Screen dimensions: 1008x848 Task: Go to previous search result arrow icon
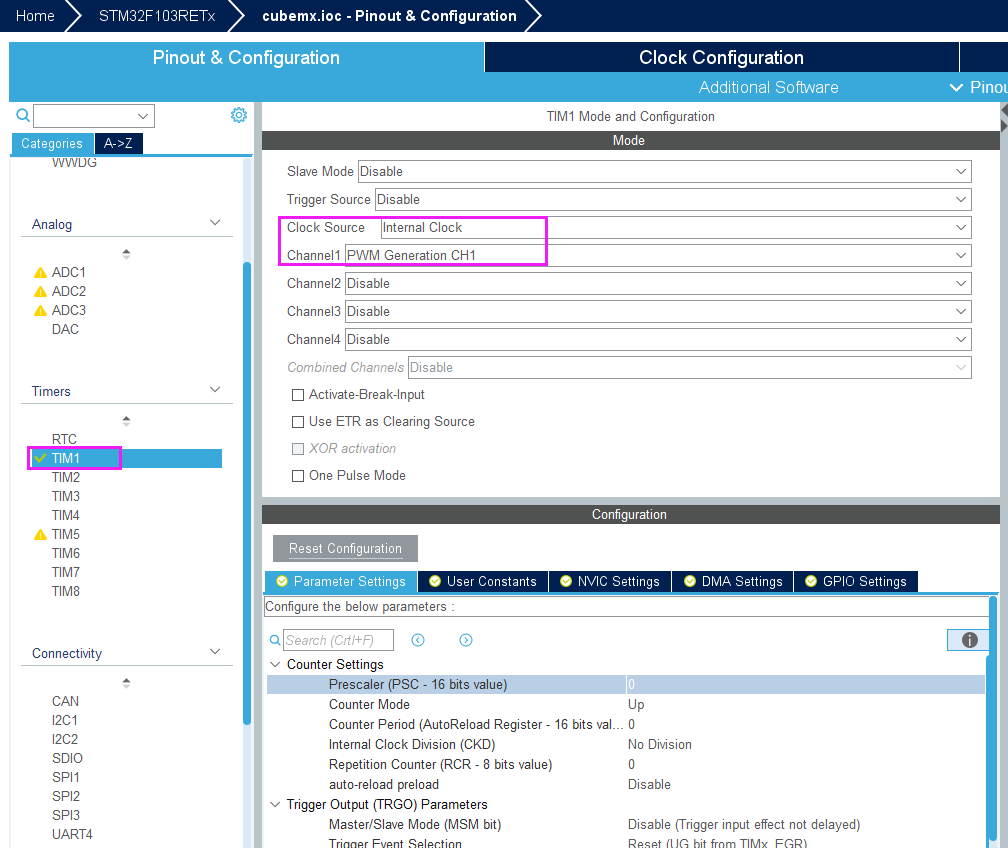click(x=418, y=640)
